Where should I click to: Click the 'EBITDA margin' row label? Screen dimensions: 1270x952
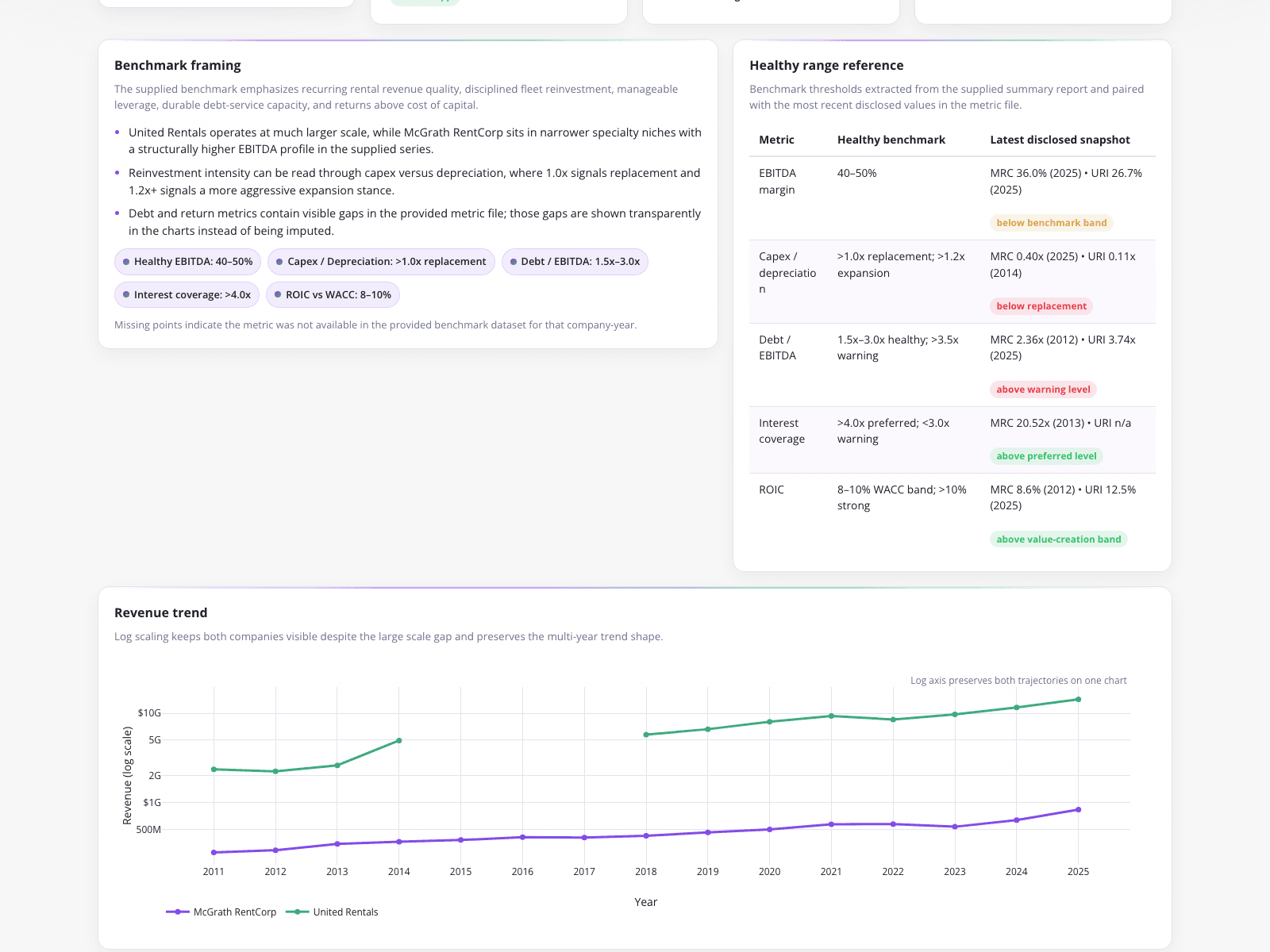[x=777, y=182]
